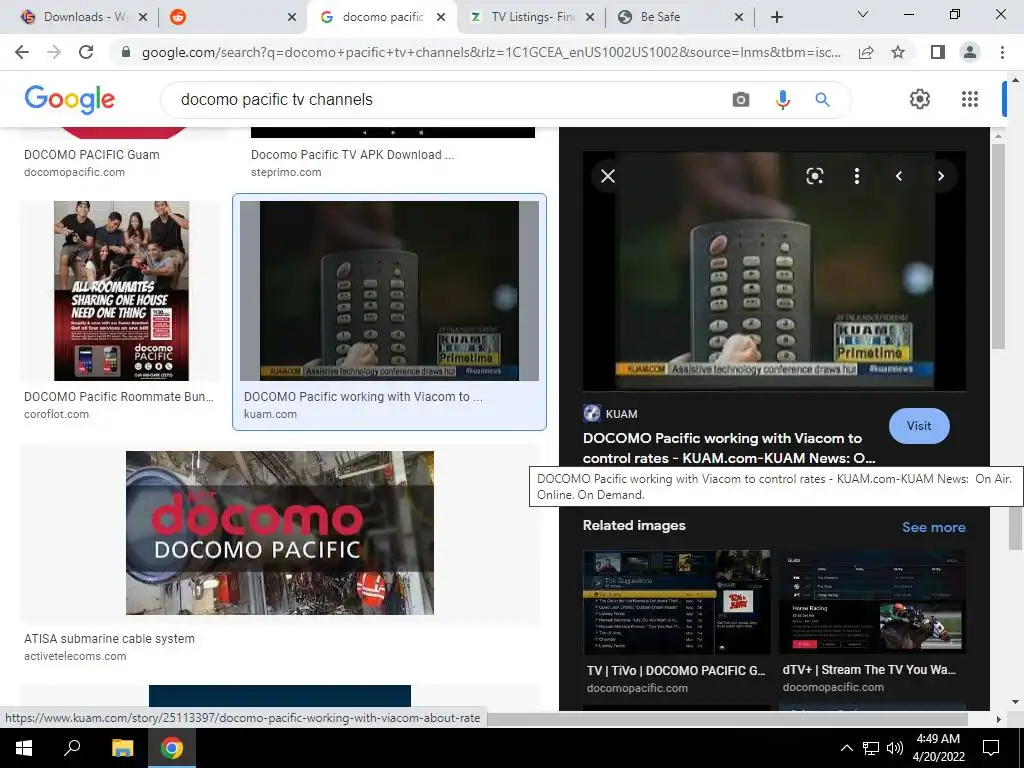The height and width of the screenshot is (768, 1024).
Task: Click coroflot.com source link
Action: click(x=56, y=414)
